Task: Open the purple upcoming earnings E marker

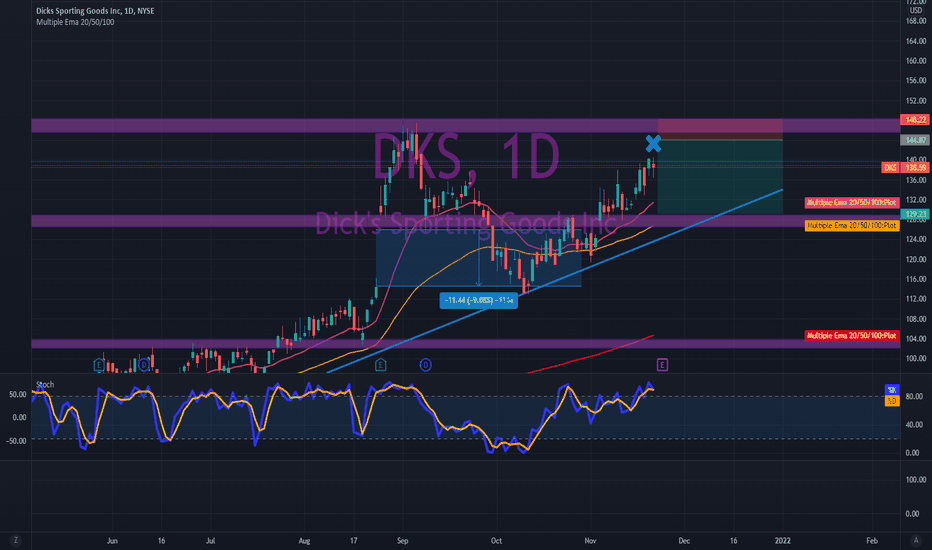Action: click(x=662, y=364)
